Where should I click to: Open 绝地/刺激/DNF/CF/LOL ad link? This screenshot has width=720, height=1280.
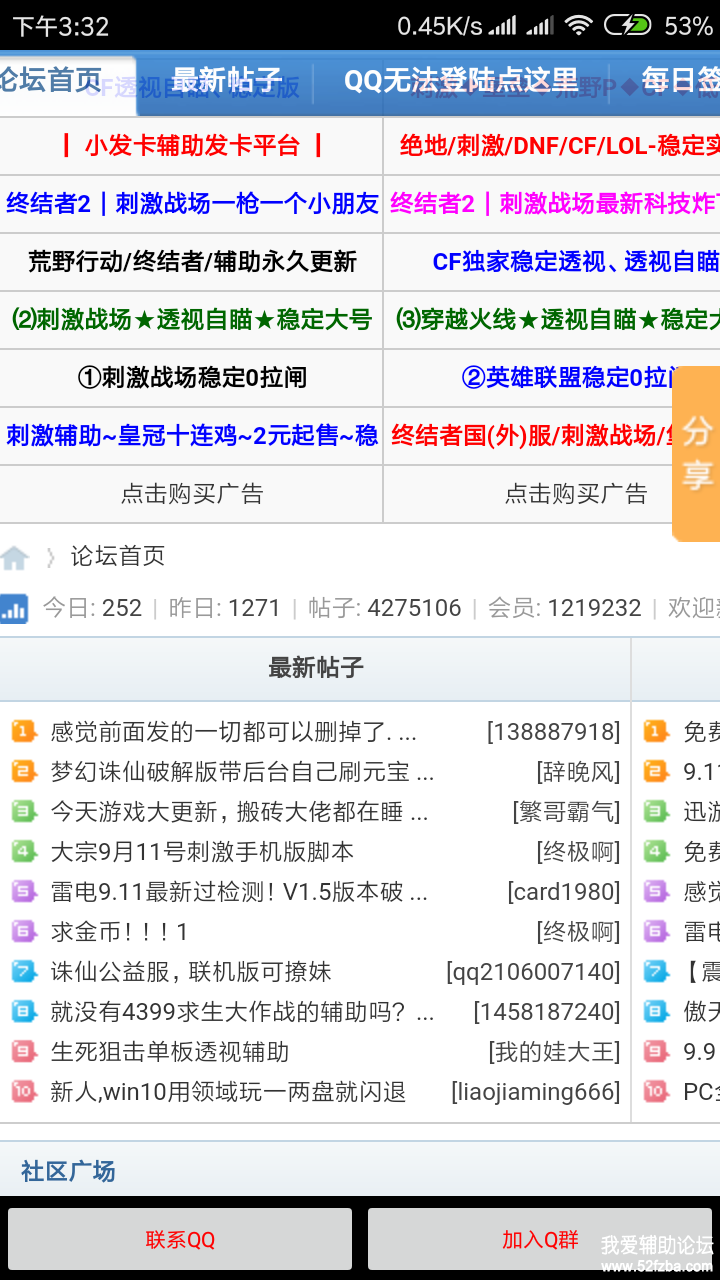click(x=560, y=146)
